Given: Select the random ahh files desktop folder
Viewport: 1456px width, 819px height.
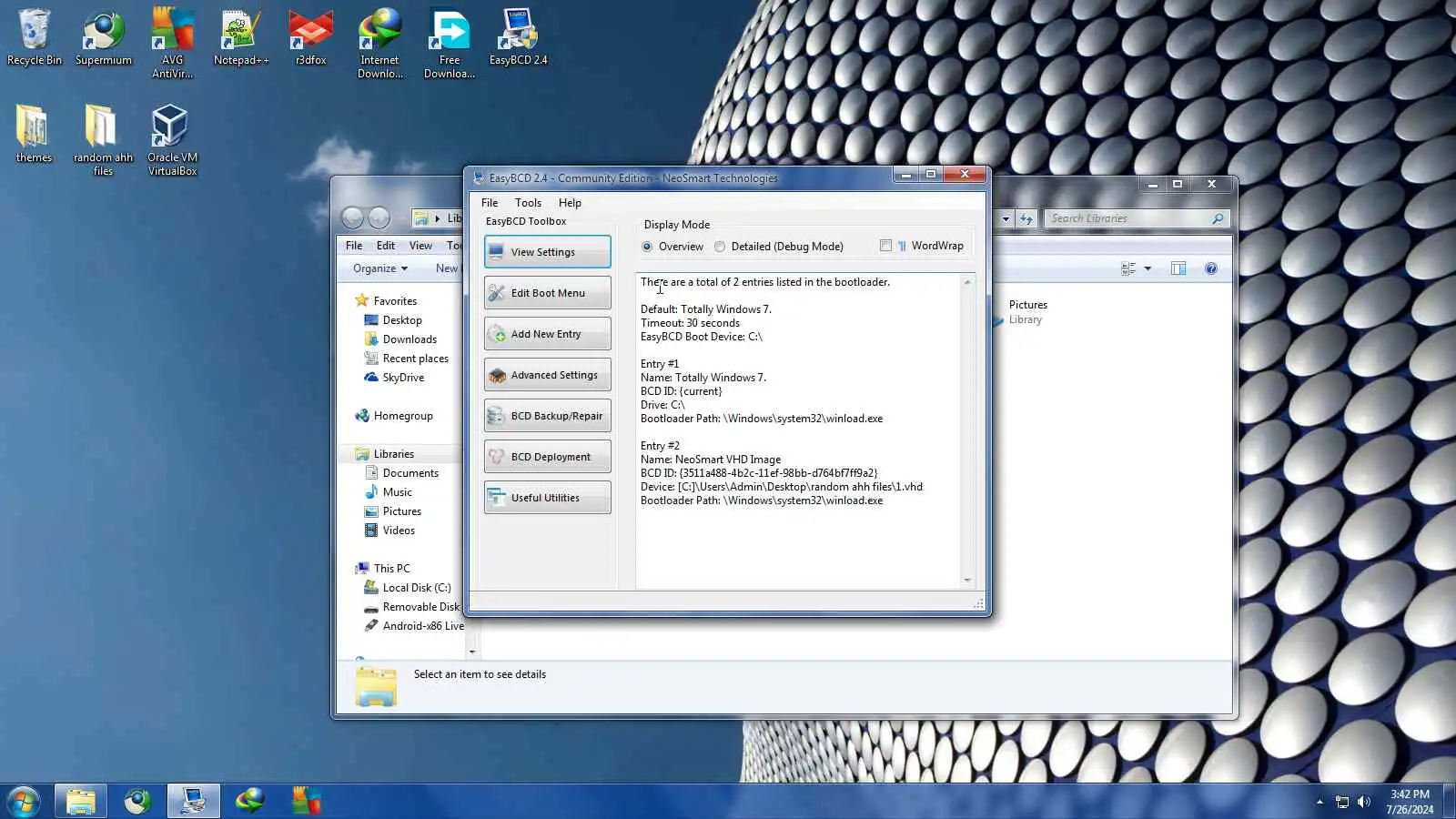Looking at the screenshot, I should pyautogui.click(x=104, y=139).
